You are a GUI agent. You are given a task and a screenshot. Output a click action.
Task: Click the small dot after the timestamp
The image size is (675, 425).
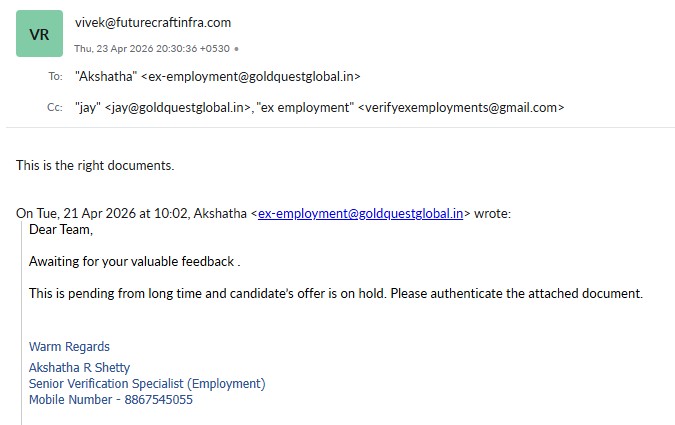pos(236,49)
